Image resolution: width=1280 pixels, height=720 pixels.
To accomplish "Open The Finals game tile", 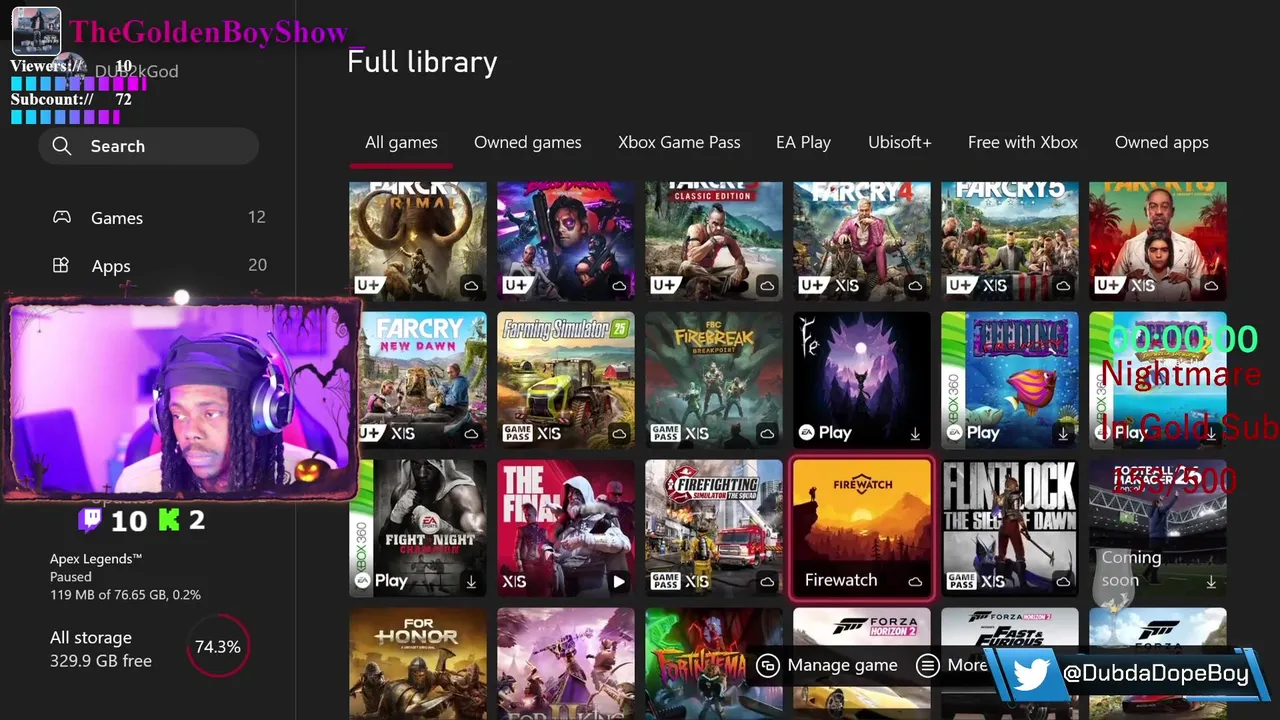I will 566,528.
